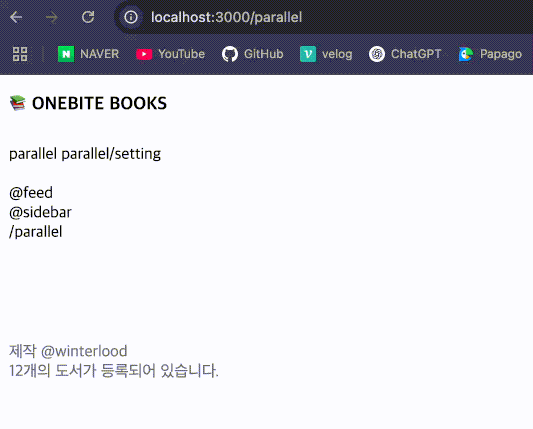Screen dimensions: 533x429
Task: View site information for localhost
Action: click(131, 17)
